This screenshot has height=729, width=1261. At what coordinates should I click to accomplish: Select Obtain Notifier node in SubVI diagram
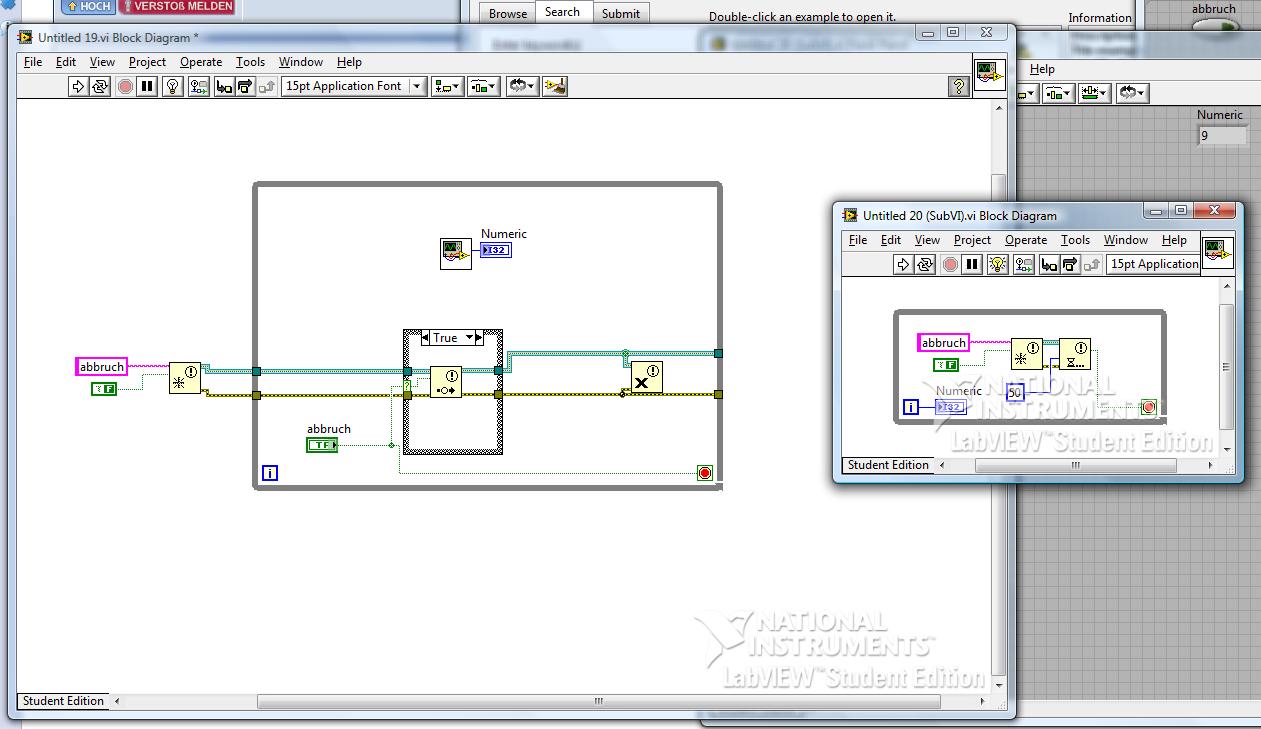(x=1027, y=354)
